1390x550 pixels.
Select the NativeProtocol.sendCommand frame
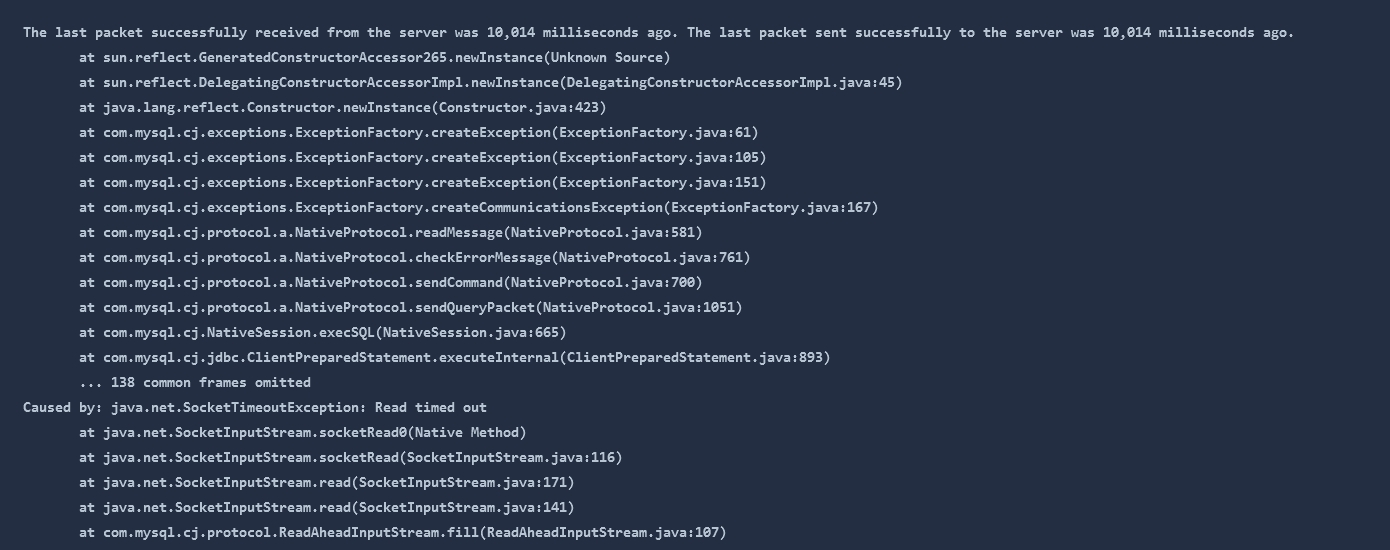(391, 283)
